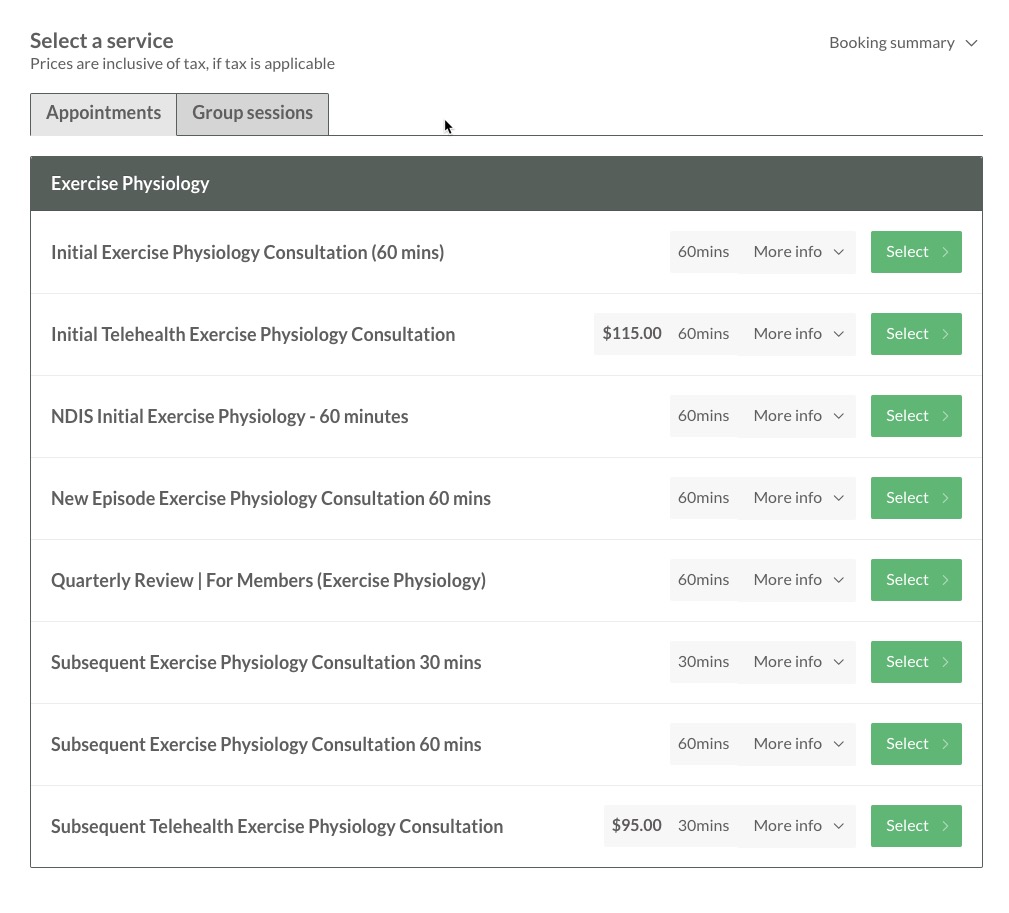
Task: Select Initial Telehealth Exercise Physiology Consultation
Action: click(x=916, y=334)
